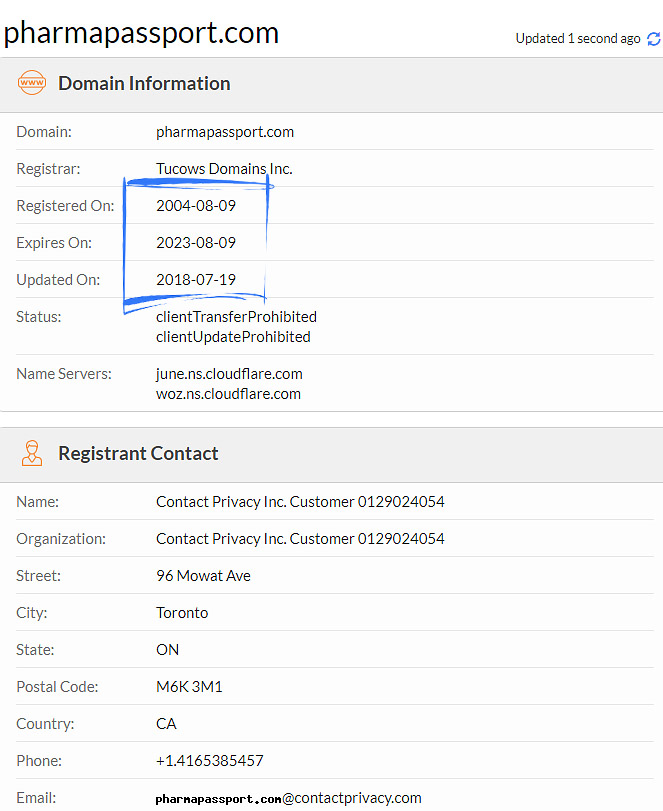Click the Expires On date 2023-08-09
The image size is (663, 811).
point(195,243)
